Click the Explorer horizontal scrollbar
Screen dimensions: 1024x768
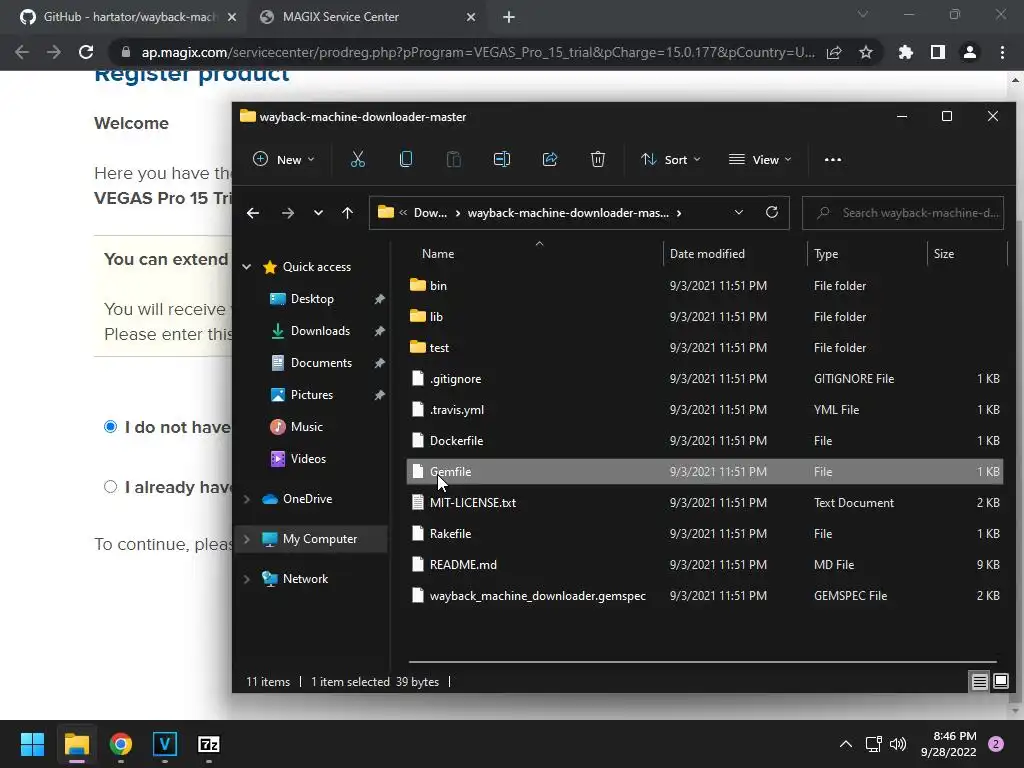(x=703, y=662)
